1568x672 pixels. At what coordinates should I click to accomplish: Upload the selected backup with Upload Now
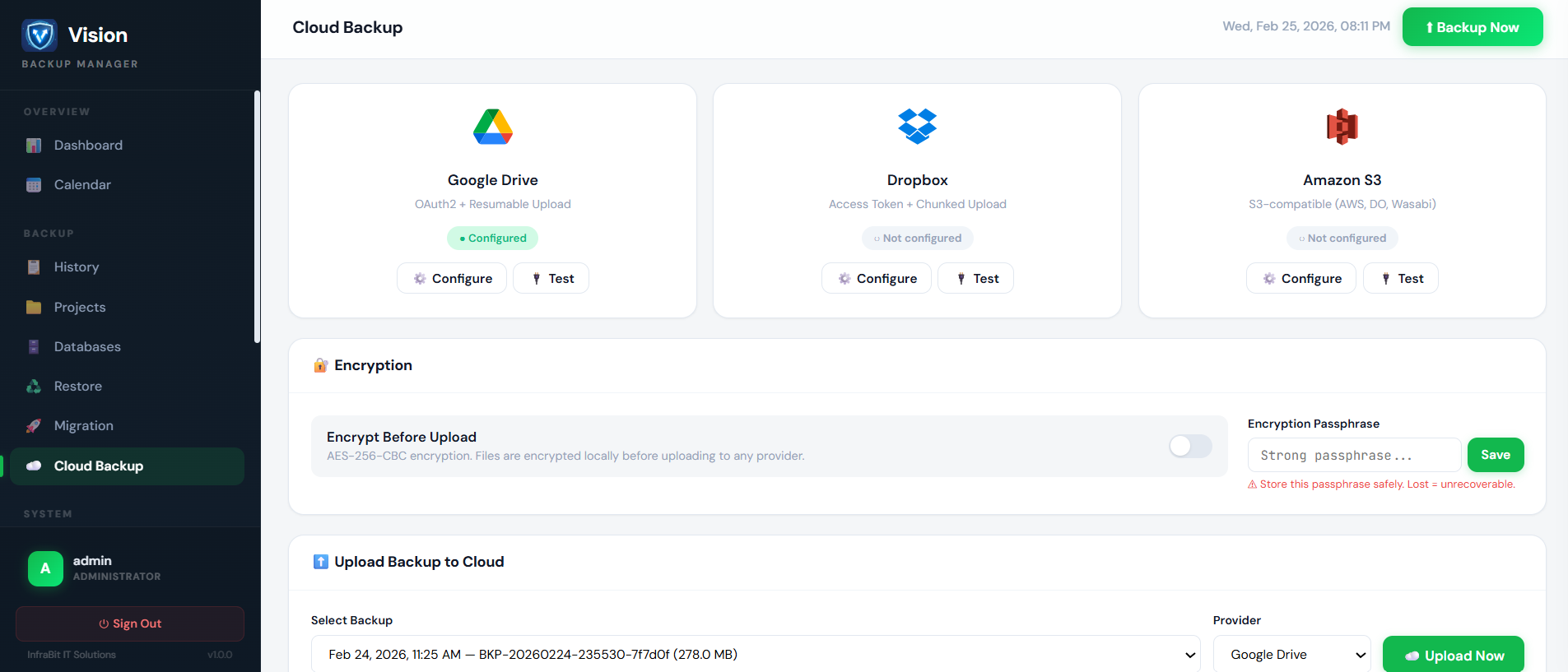pos(1454,656)
